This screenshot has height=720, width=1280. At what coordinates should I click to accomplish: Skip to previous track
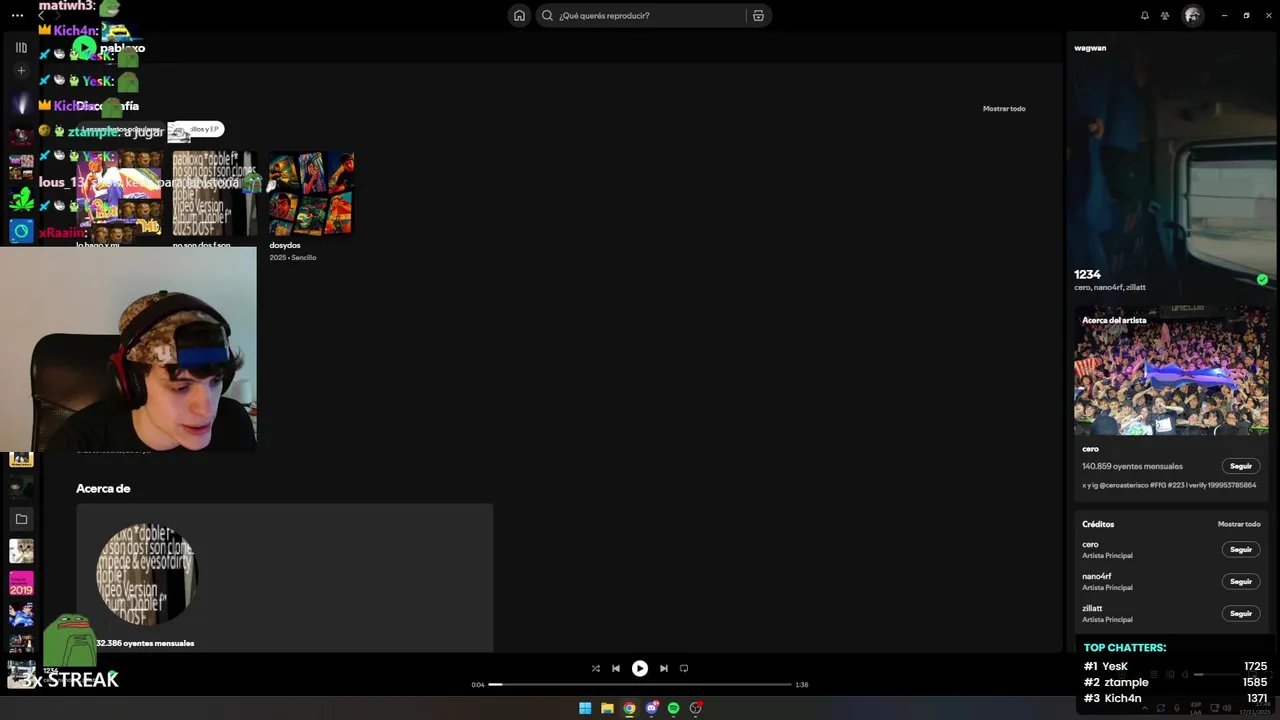coord(616,668)
